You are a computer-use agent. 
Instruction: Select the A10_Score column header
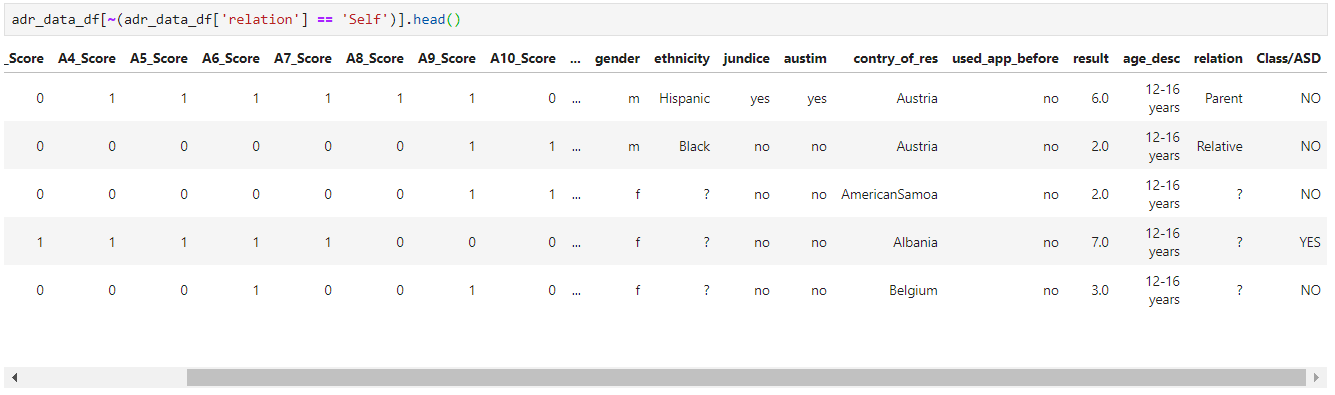523,59
